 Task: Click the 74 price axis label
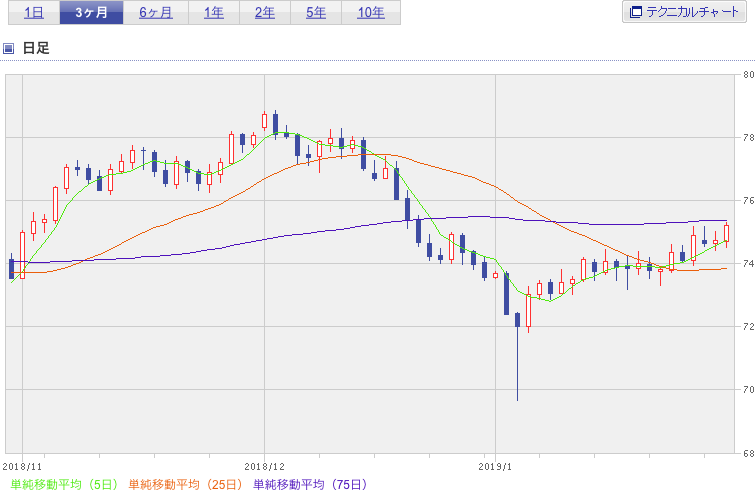pyautogui.click(x=748, y=264)
